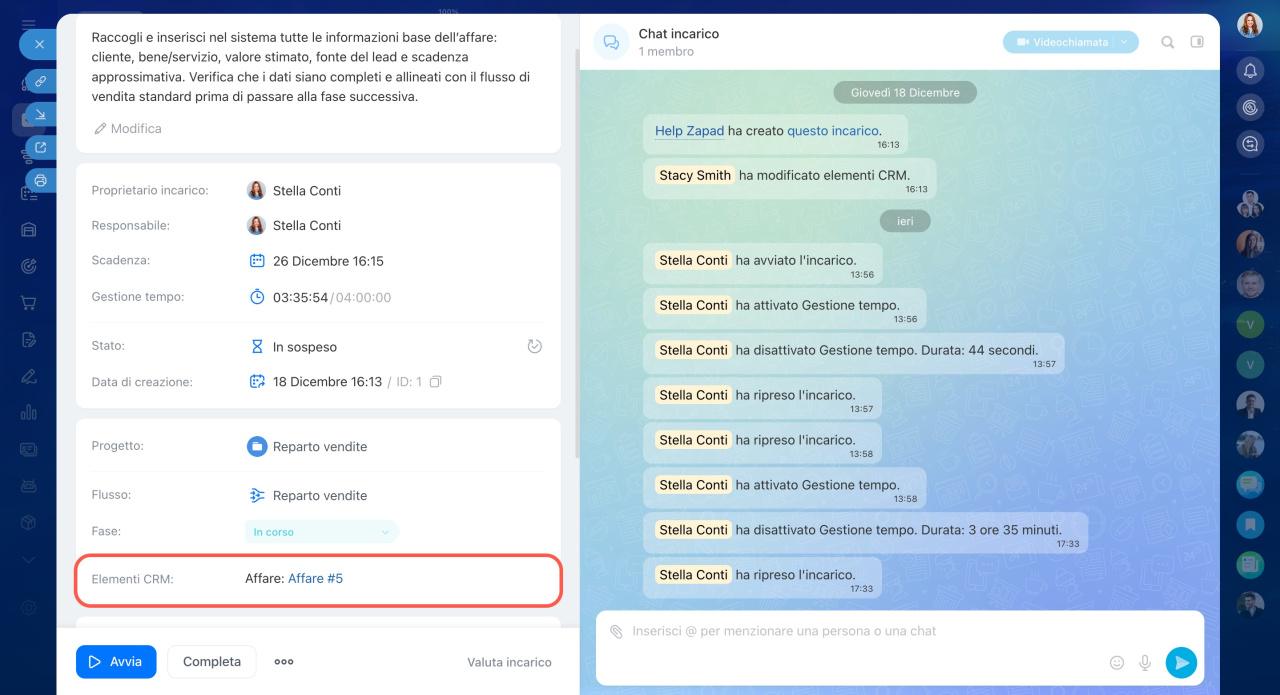Click the print icon on left strip

click(x=40, y=181)
